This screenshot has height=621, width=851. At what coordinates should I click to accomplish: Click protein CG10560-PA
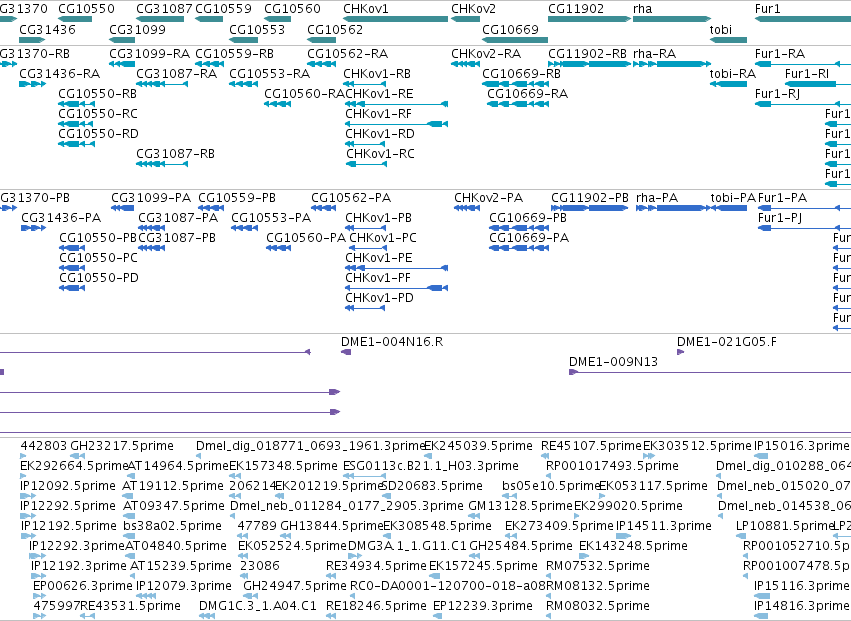[278, 248]
